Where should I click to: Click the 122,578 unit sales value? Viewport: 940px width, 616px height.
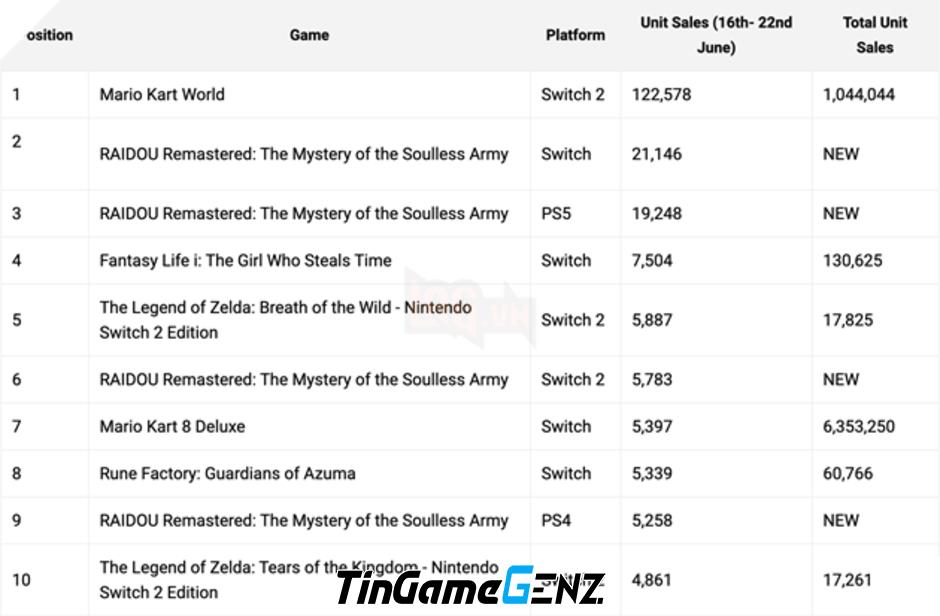coord(661,95)
